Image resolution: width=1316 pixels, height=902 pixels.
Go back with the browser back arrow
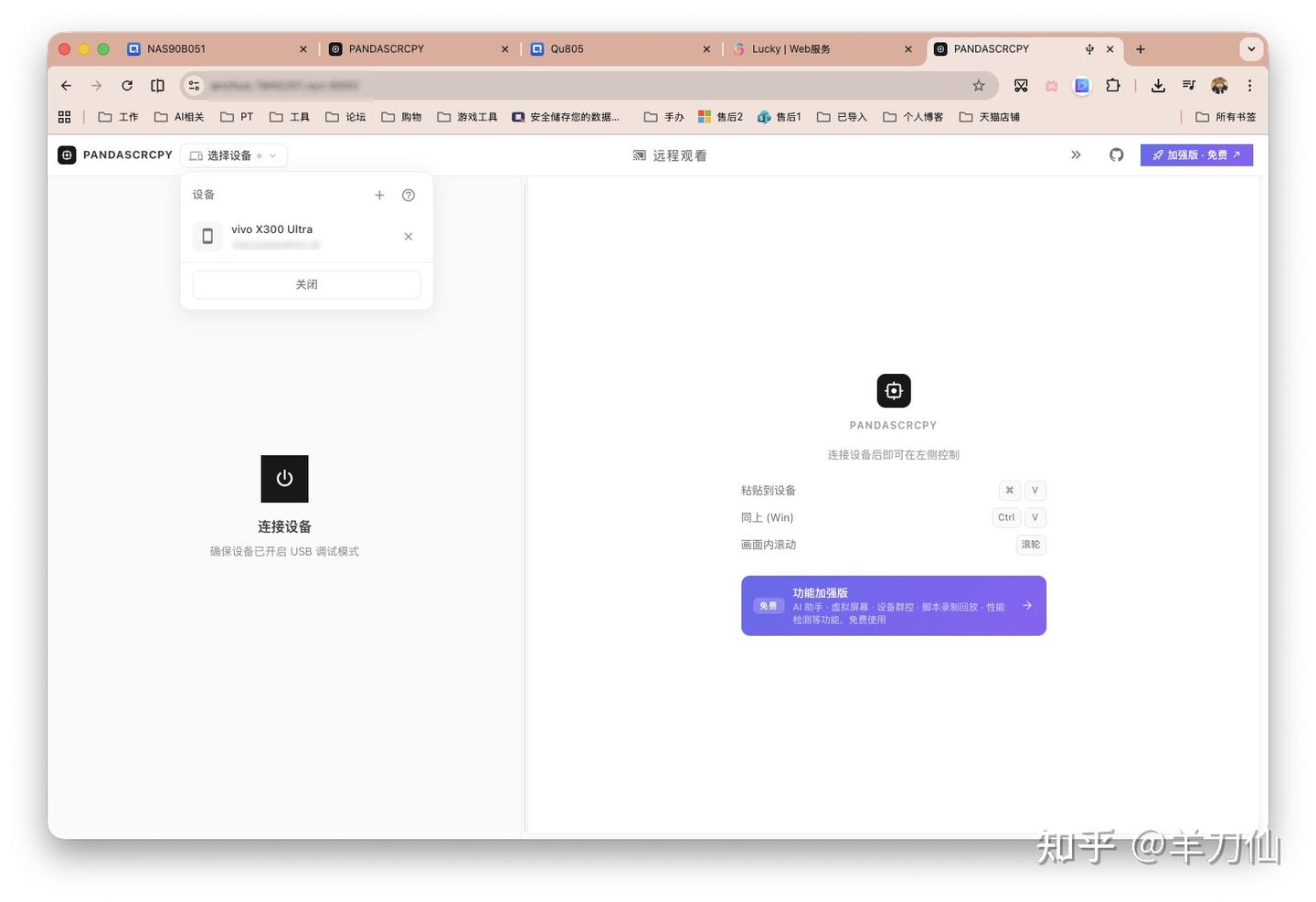[x=66, y=85]
